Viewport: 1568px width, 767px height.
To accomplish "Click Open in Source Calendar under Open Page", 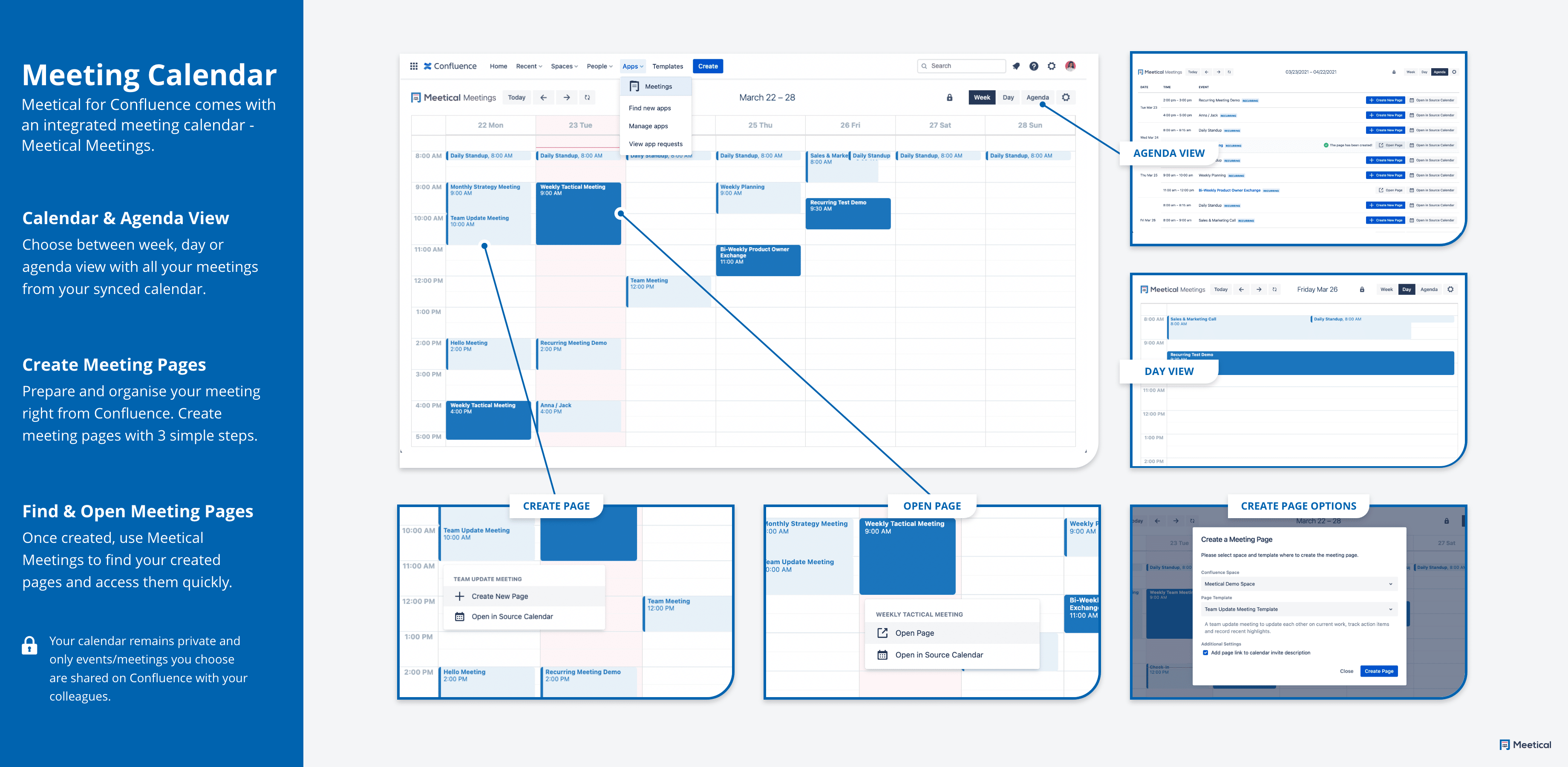I will pyautogui.click(x=951, y=655).
